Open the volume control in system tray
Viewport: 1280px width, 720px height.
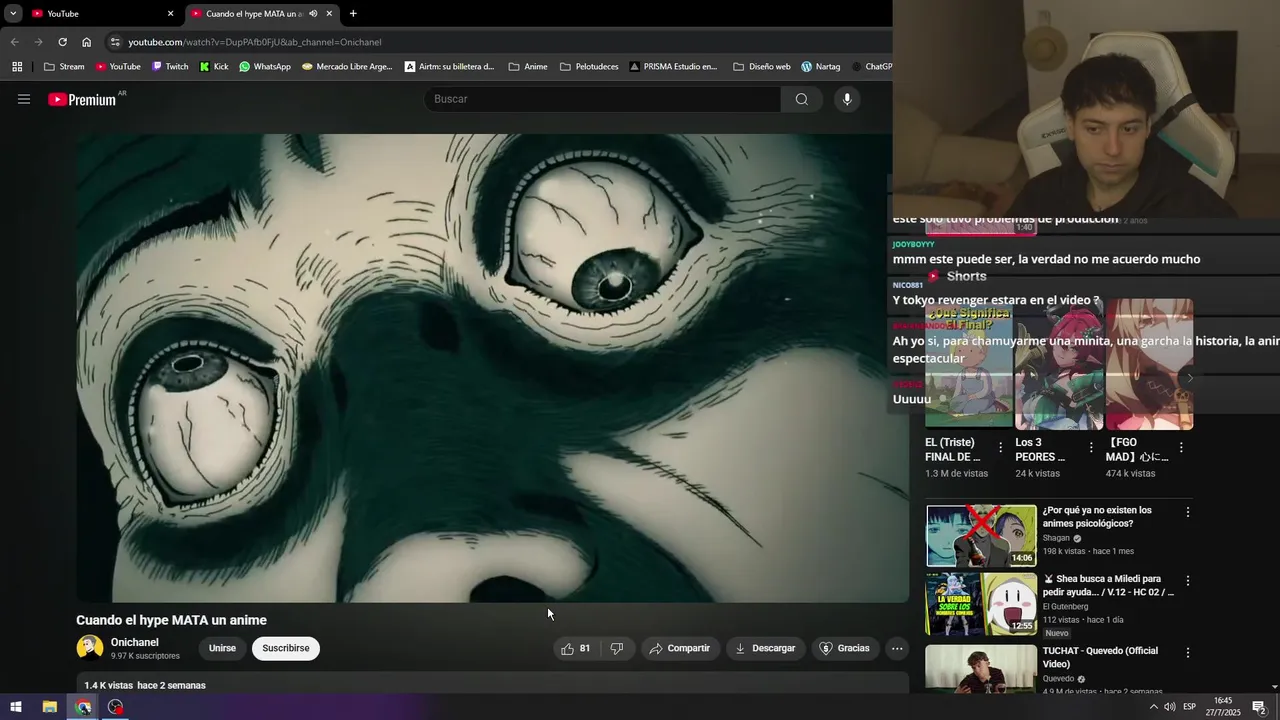coord(1170,707)
